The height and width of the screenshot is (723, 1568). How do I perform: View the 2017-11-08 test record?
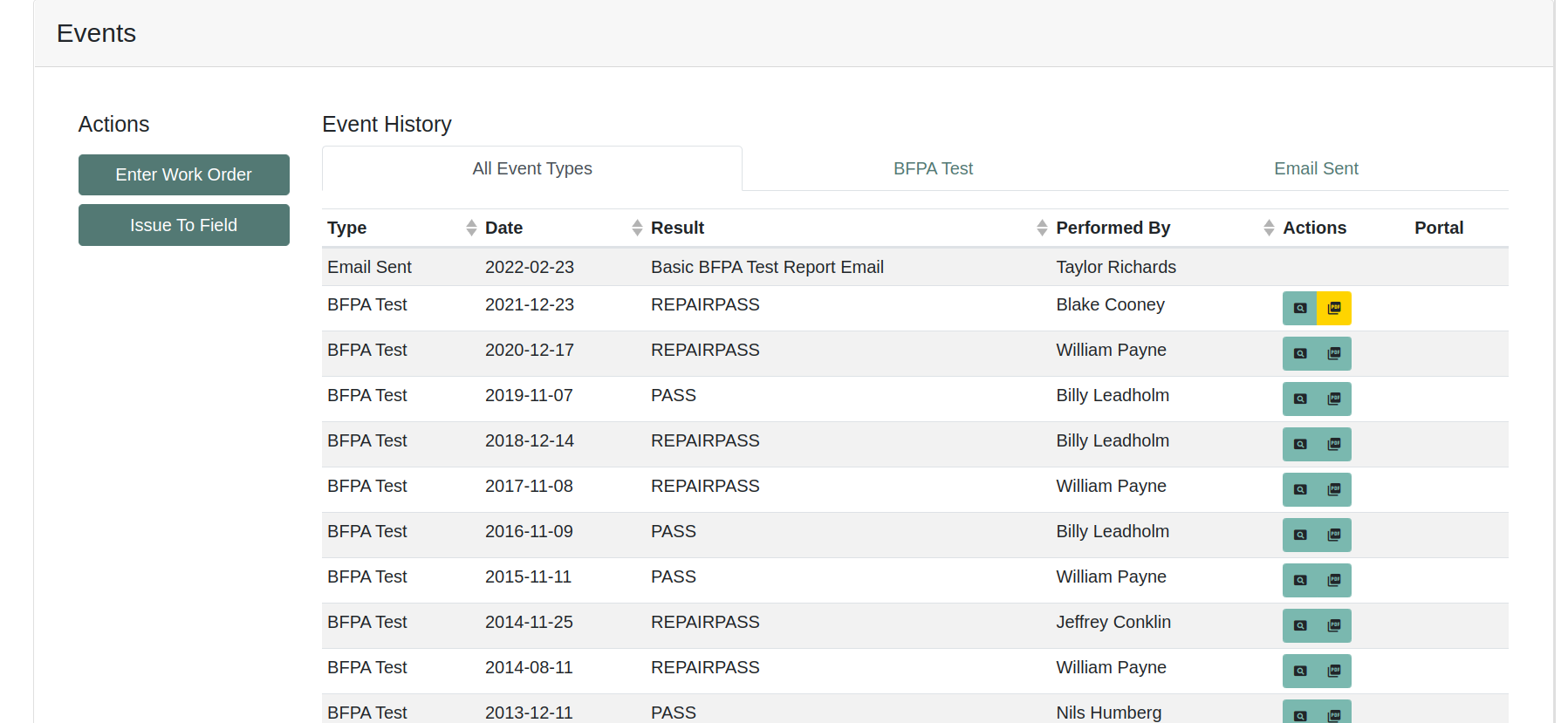(1299, 489)
